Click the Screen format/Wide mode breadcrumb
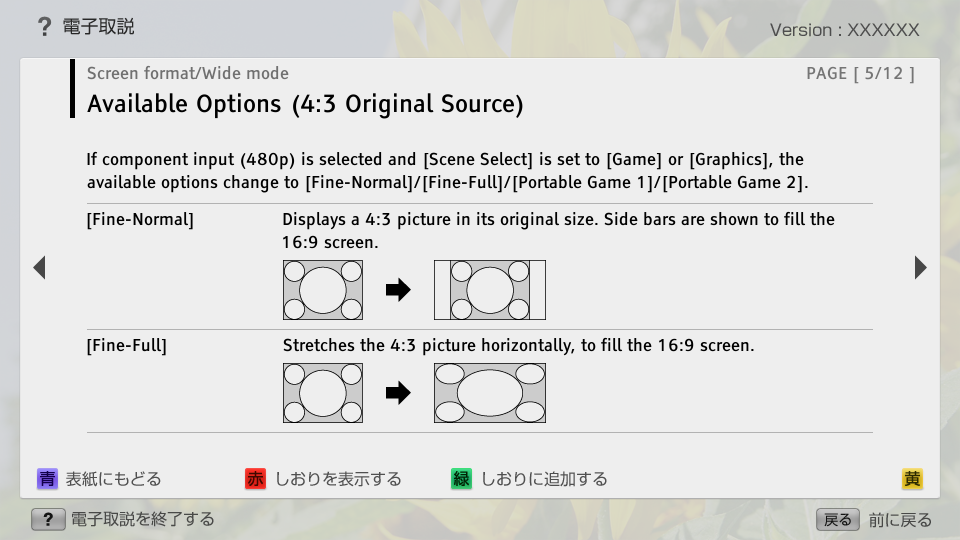Screen dimensions: 960x540 click(188, 73)
